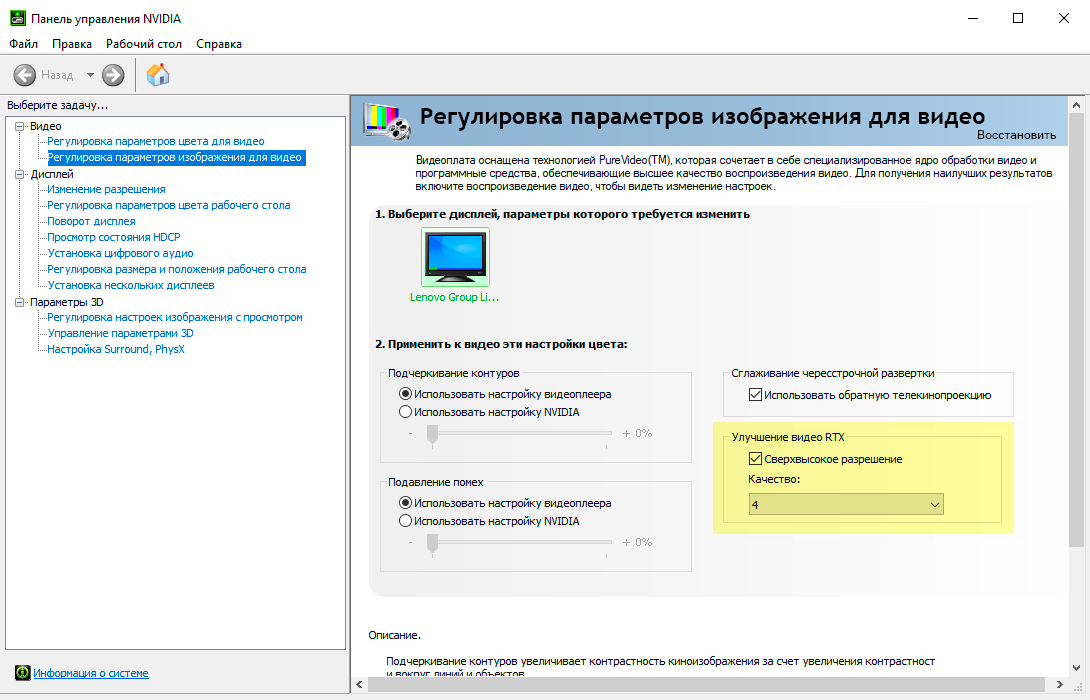Open Регулировка размера и положения рабочего стола

[x=177, y=269]
